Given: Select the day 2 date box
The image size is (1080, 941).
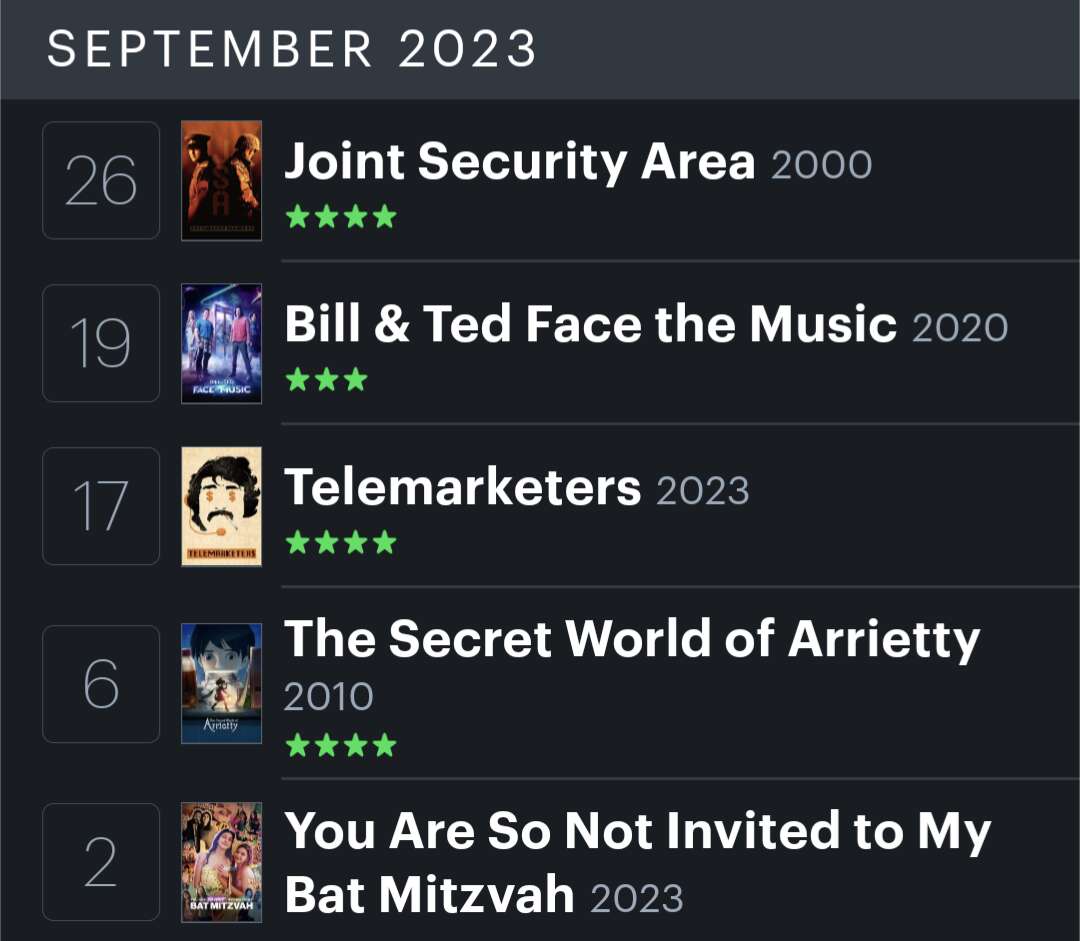Looking at the screenshot, I should point(101,861).
